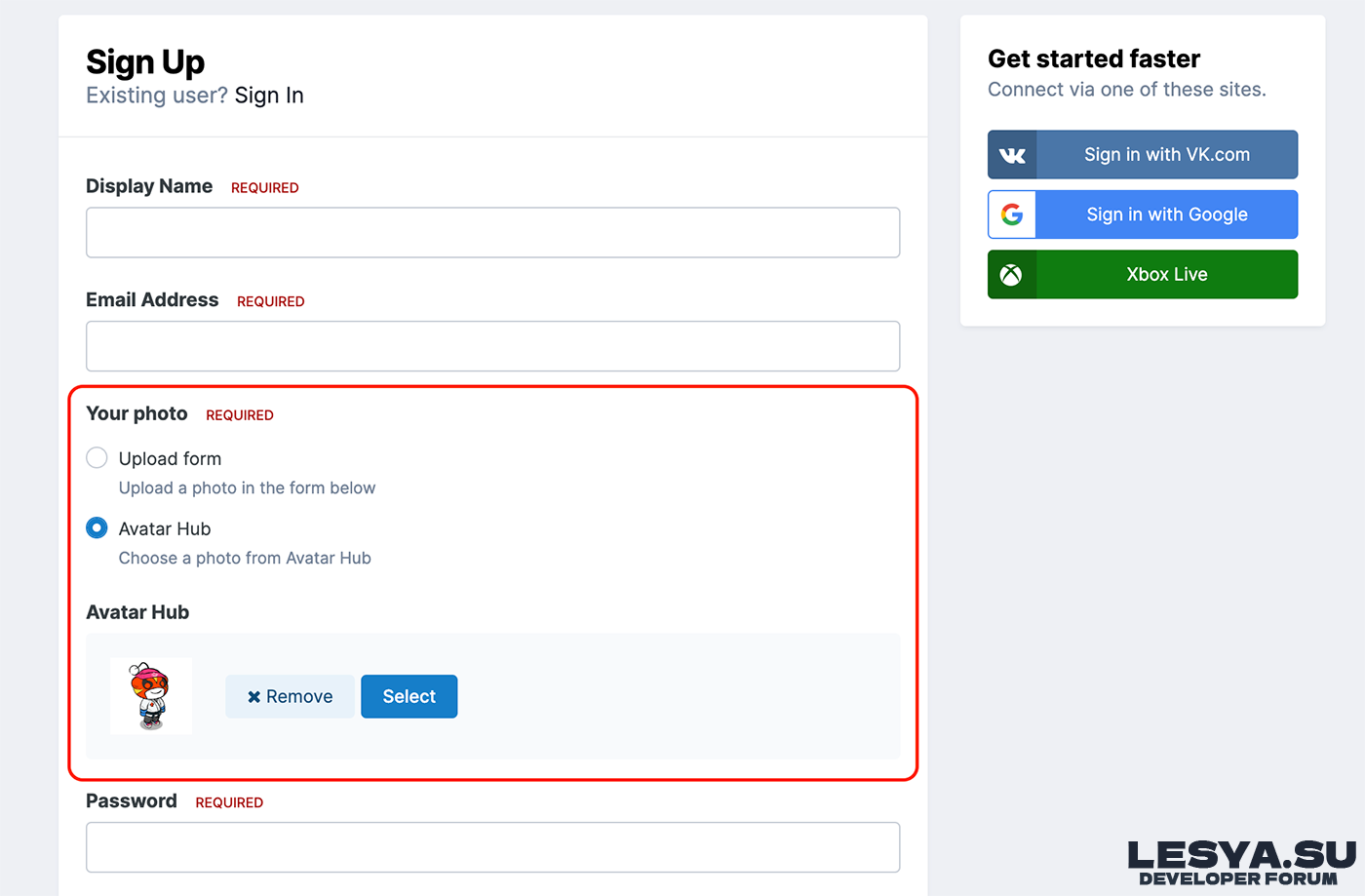This screenshot has width=1365, height=896.
Task: Click the Upload form option label
Action: pos(170,459)
